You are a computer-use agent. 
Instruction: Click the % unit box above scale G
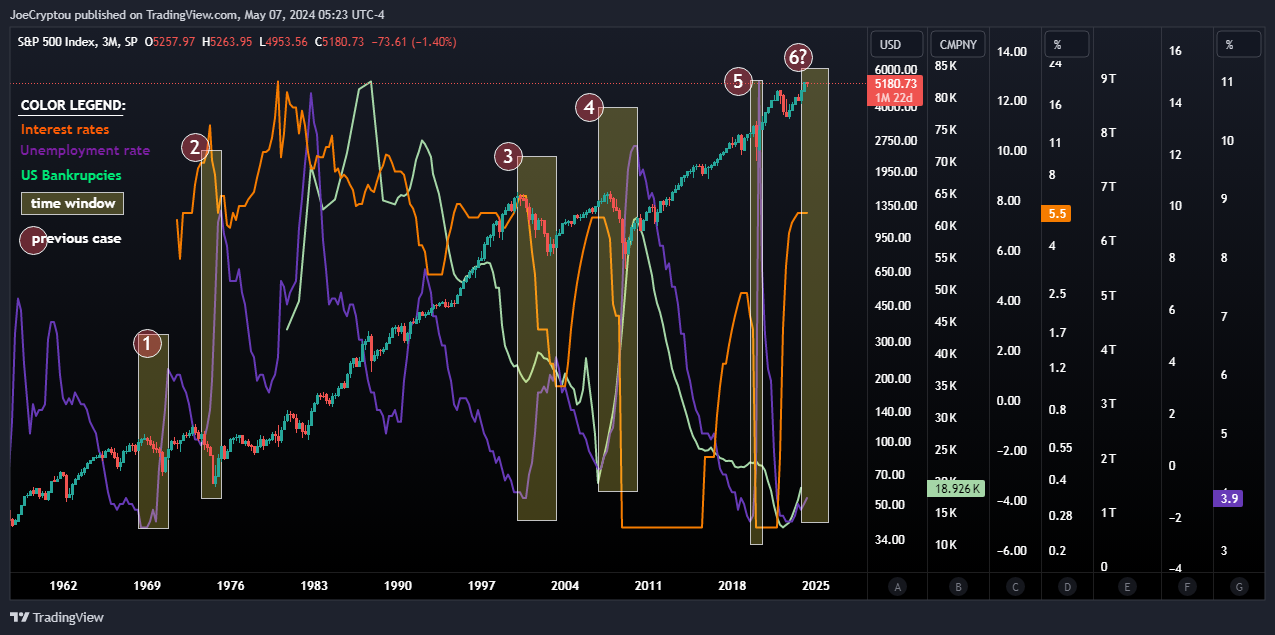1240,44
